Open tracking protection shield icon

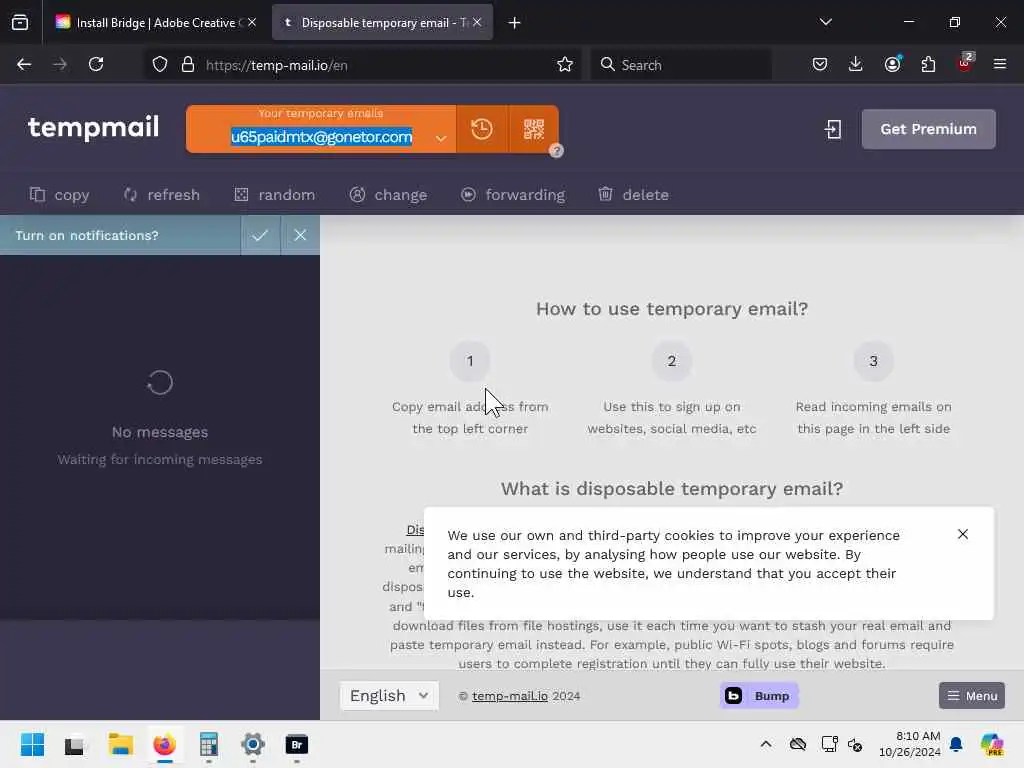tap(160, 65)
